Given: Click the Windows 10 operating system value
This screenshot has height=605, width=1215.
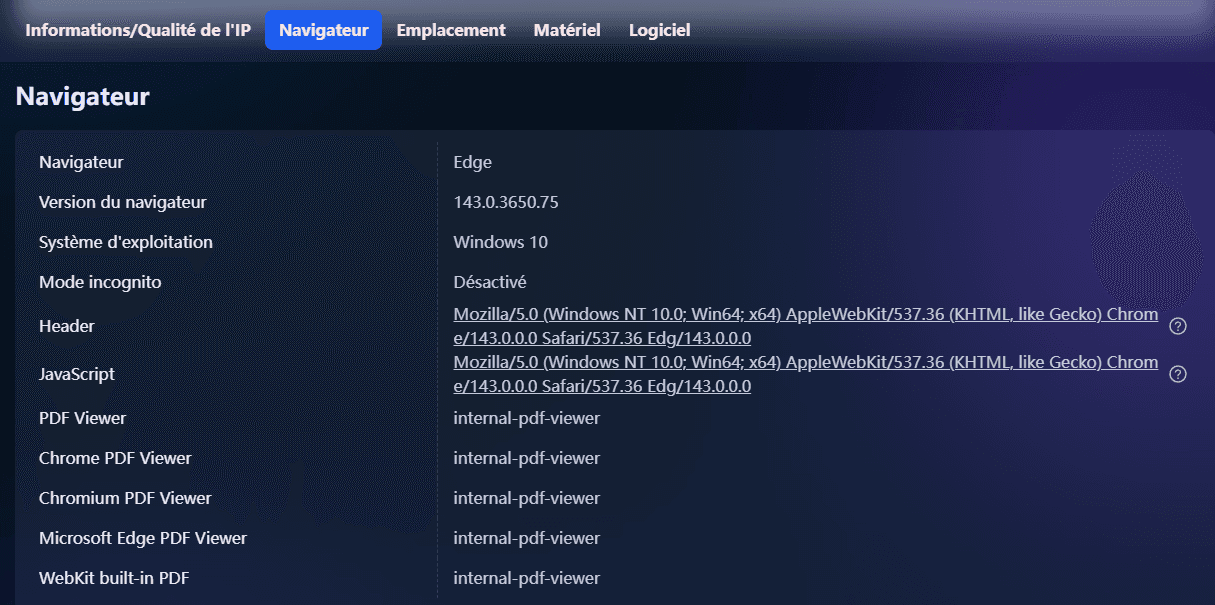Looking at the screenshot, I should coord(500,242).
